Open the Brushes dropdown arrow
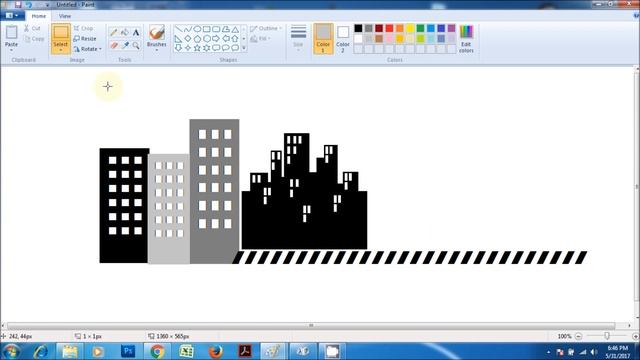This screenshot has height=360, width=640. [157, 50]
